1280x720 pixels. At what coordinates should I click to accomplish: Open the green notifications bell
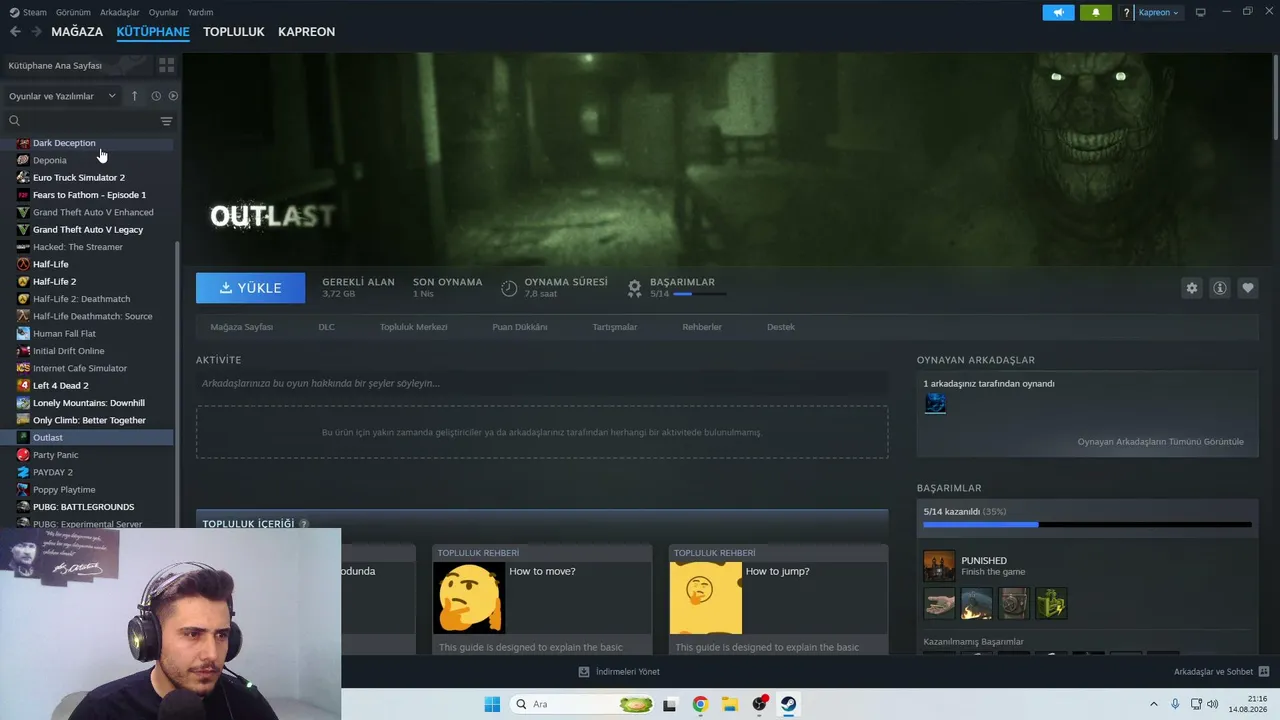pos(1095,13)
